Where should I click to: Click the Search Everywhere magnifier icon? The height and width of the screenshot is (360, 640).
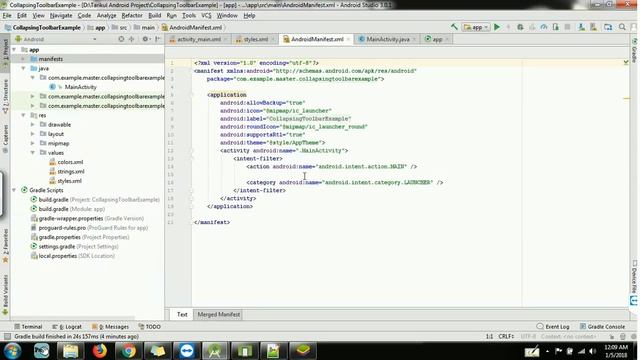point(622,27)
